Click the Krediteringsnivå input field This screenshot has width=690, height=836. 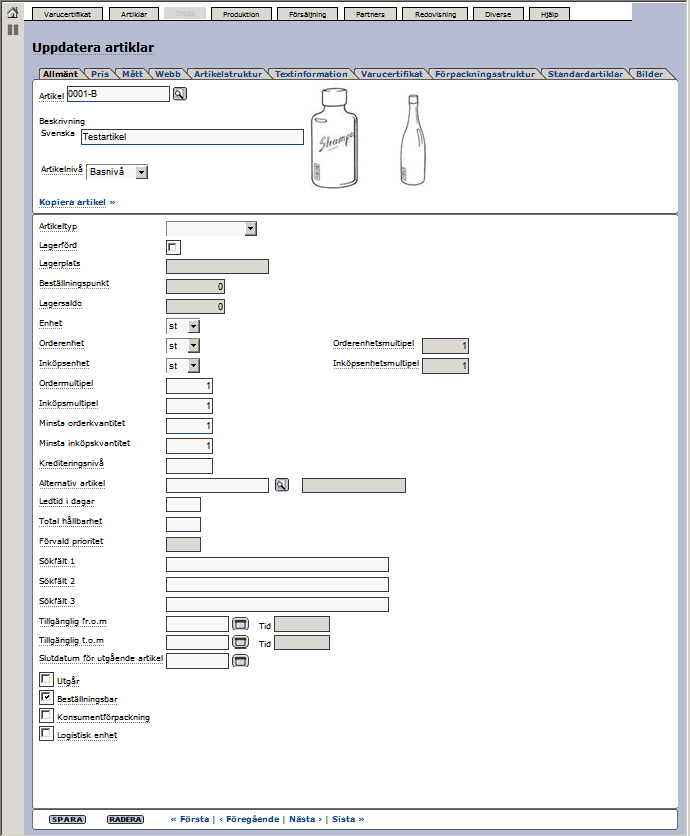(x=189, y=466)
